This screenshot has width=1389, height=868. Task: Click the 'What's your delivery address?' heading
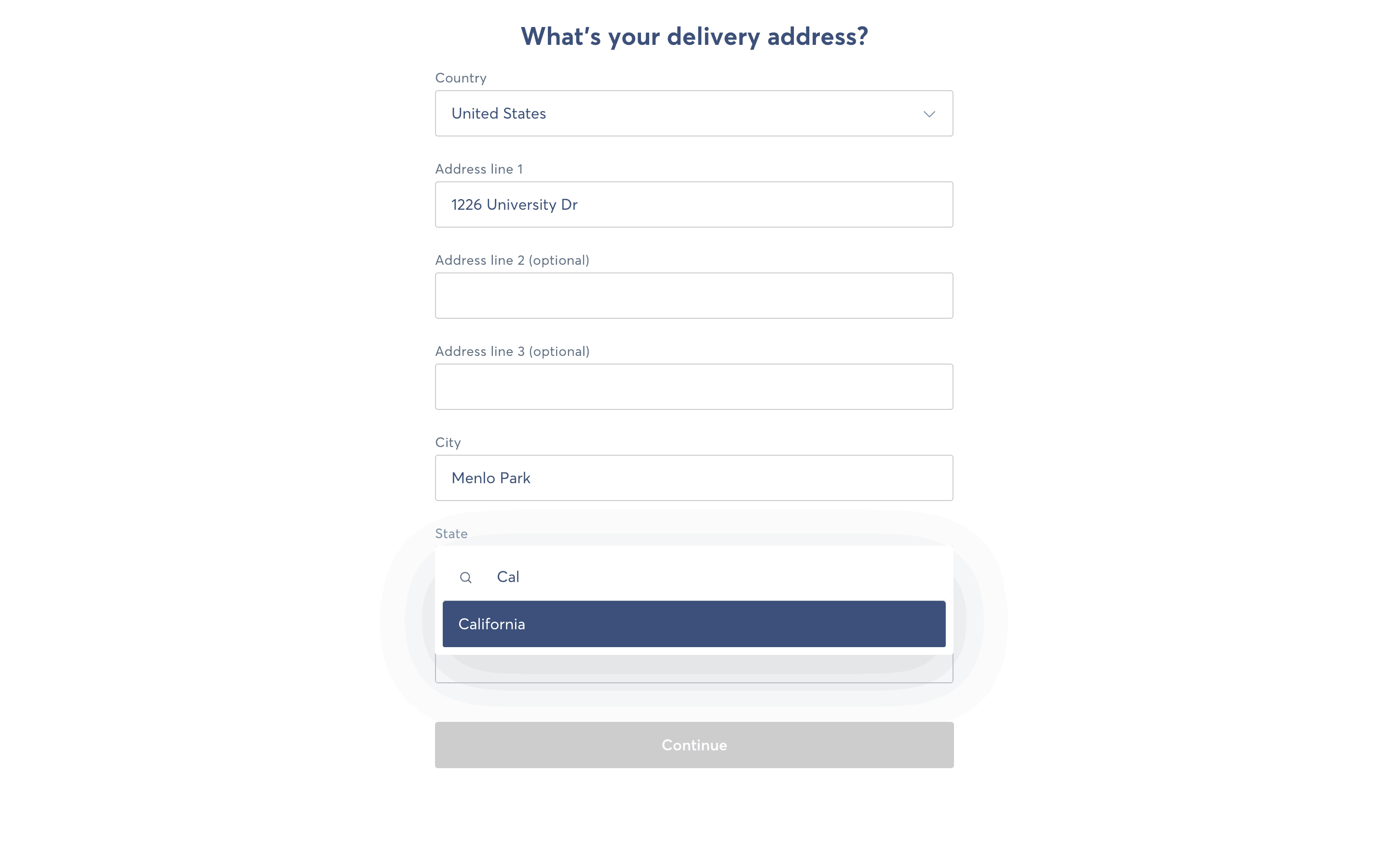(694, 37)
